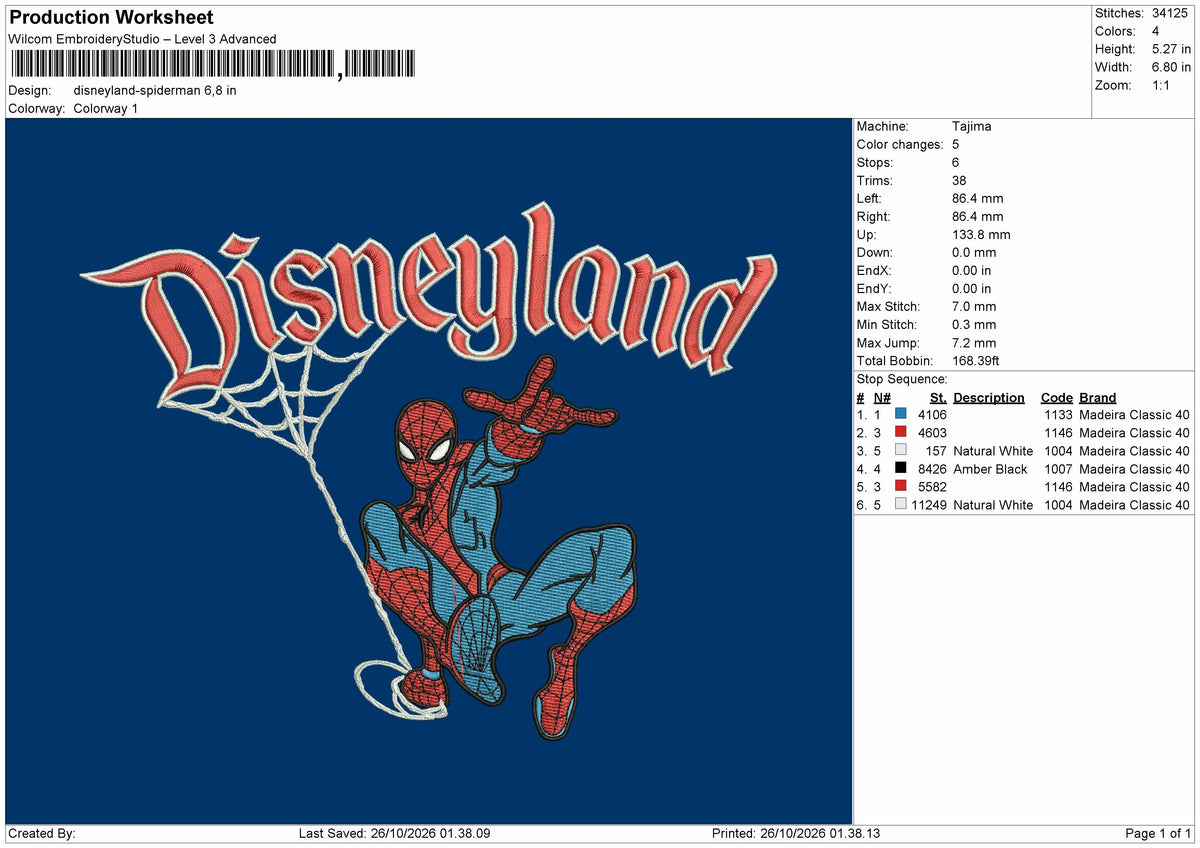Screen dimensions: 1200x848
Task: Select stitch count "4106" in row 1
Action: (932, 415)
